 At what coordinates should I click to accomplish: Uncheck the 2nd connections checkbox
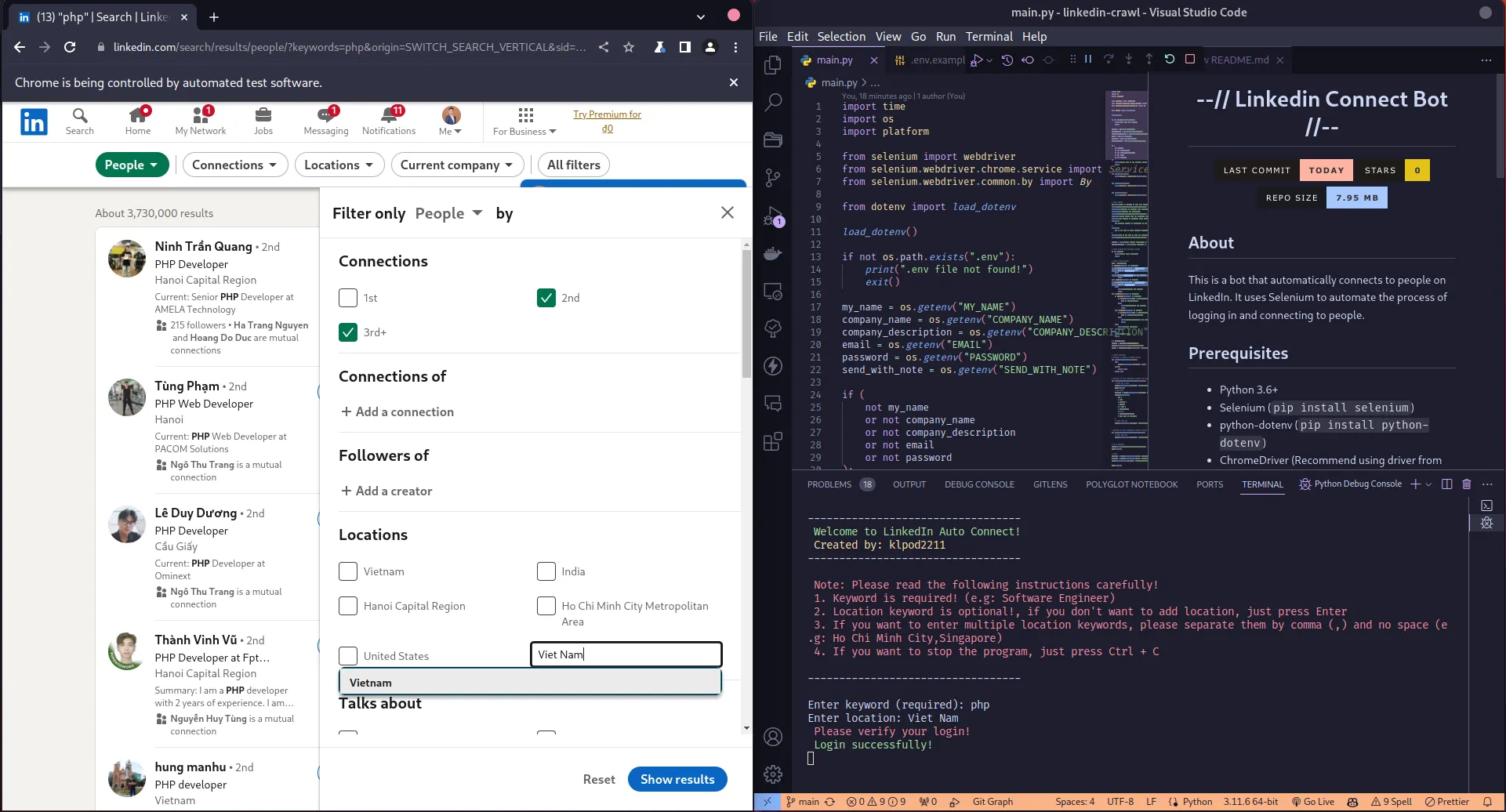click(546, 298)
